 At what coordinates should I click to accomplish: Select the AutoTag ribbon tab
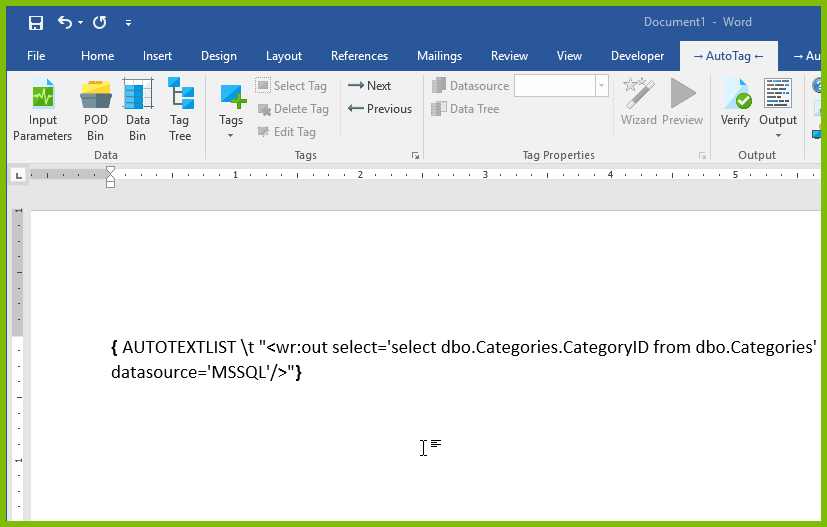(x=728, y=56)
